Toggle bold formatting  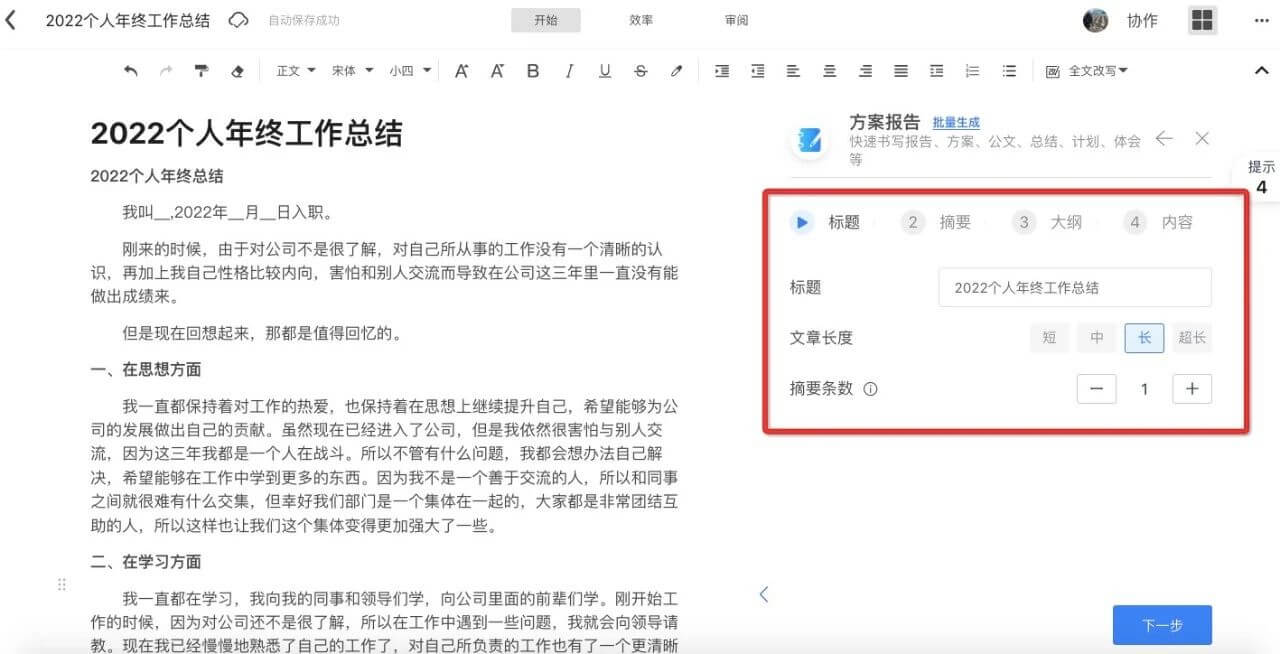(533, 71)
